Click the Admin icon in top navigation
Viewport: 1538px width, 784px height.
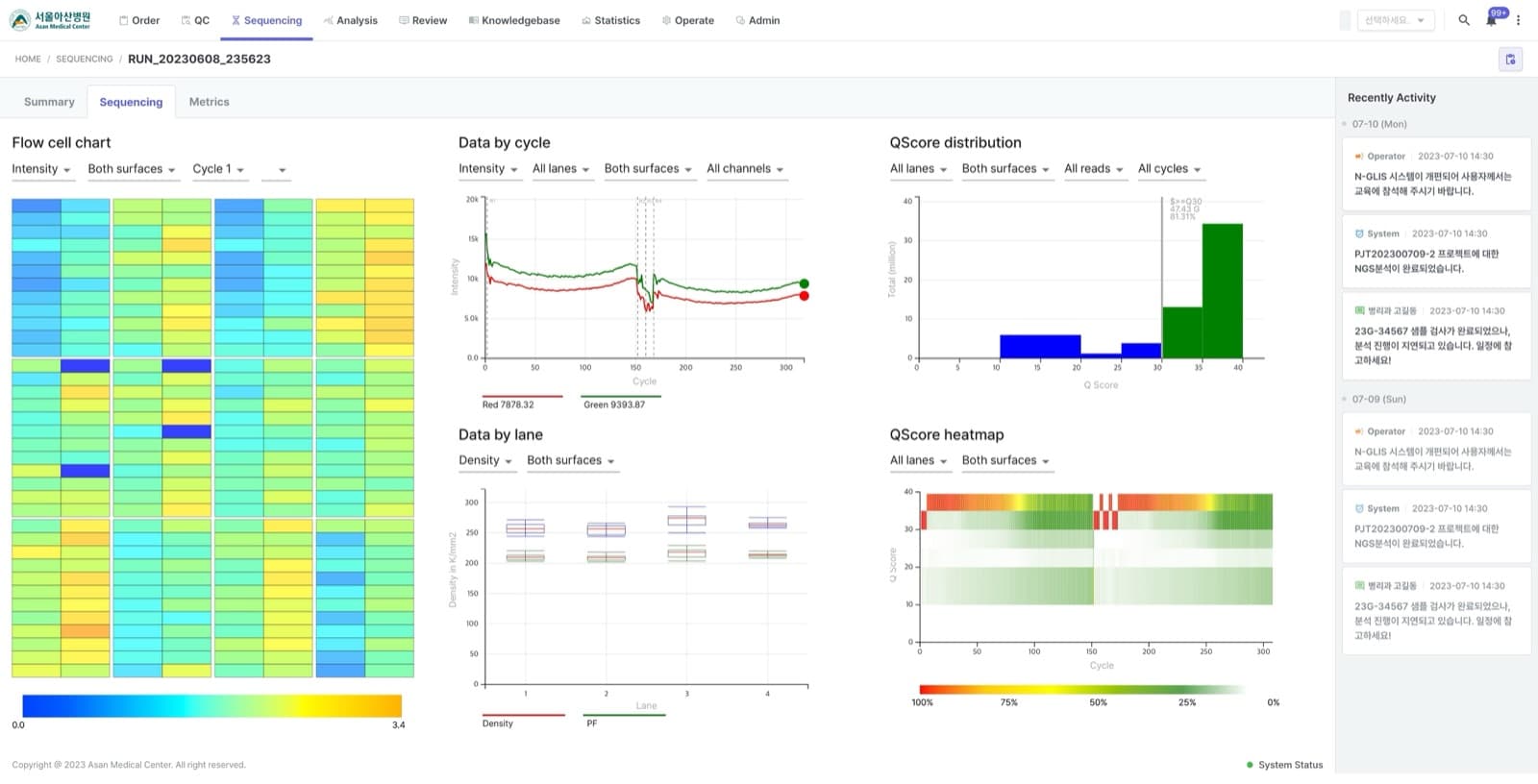(x=740, y=20)
